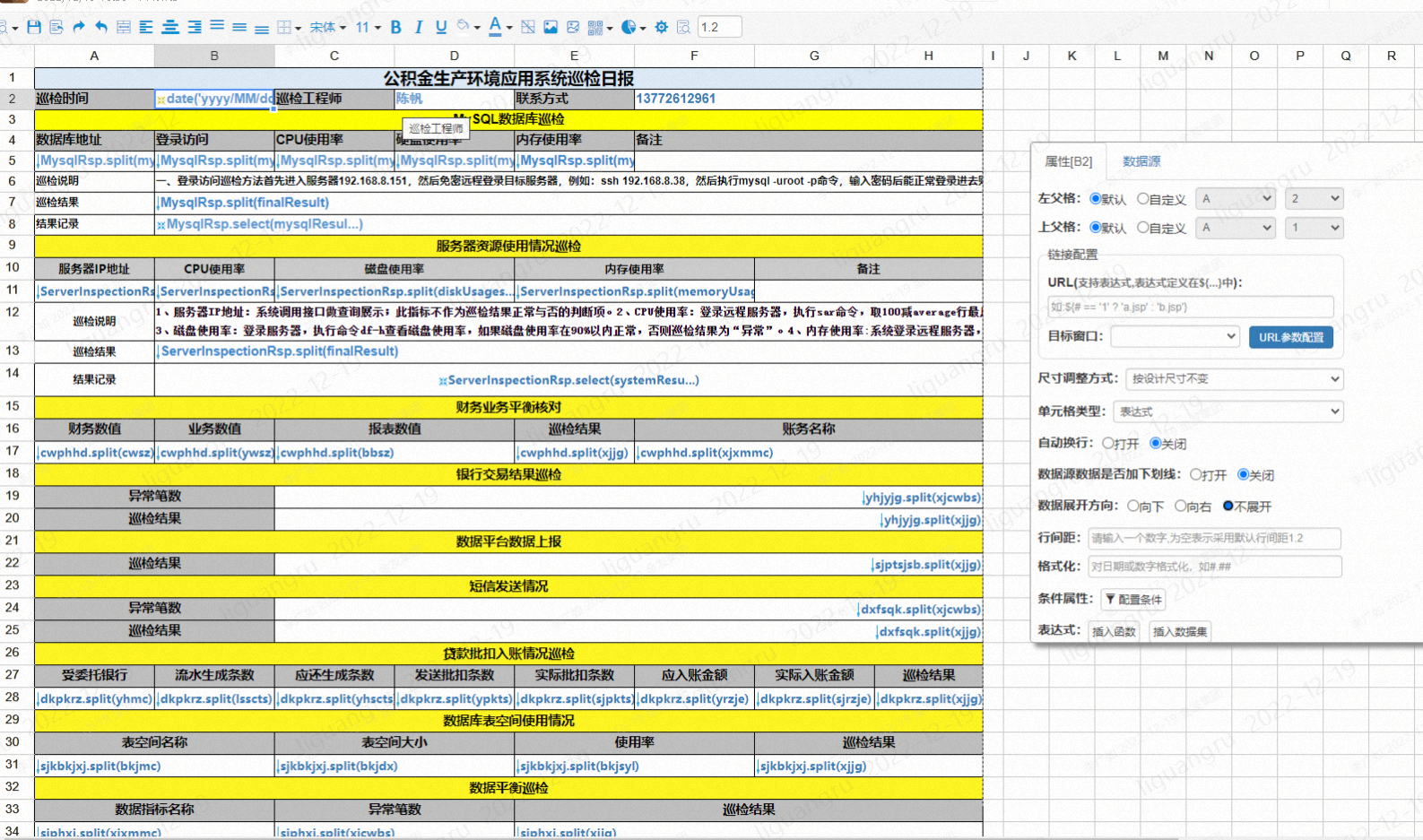This screenshot has height=840, width=1423.
Task: Toggle underline formatting
Action: [440, 27]
